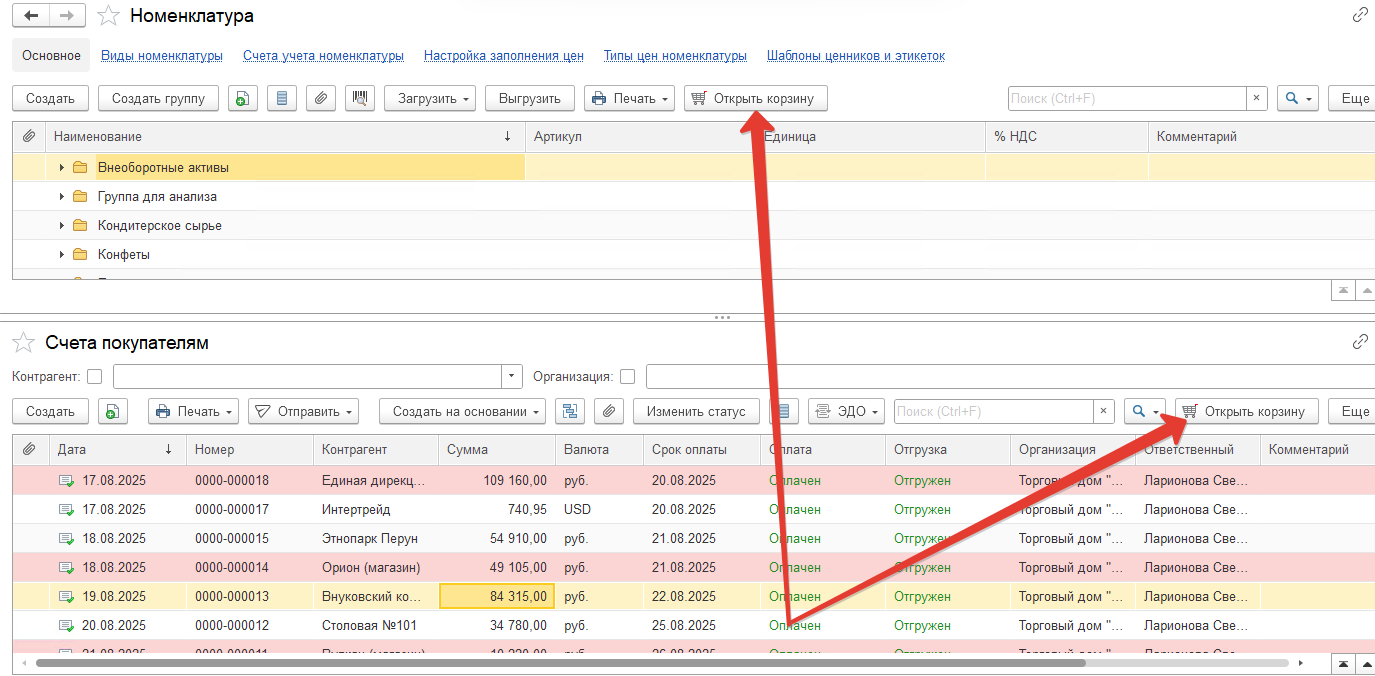1375x676 pixels.
Task: Open the Номенклатура search options magnifier
Action: (1298, 98)
